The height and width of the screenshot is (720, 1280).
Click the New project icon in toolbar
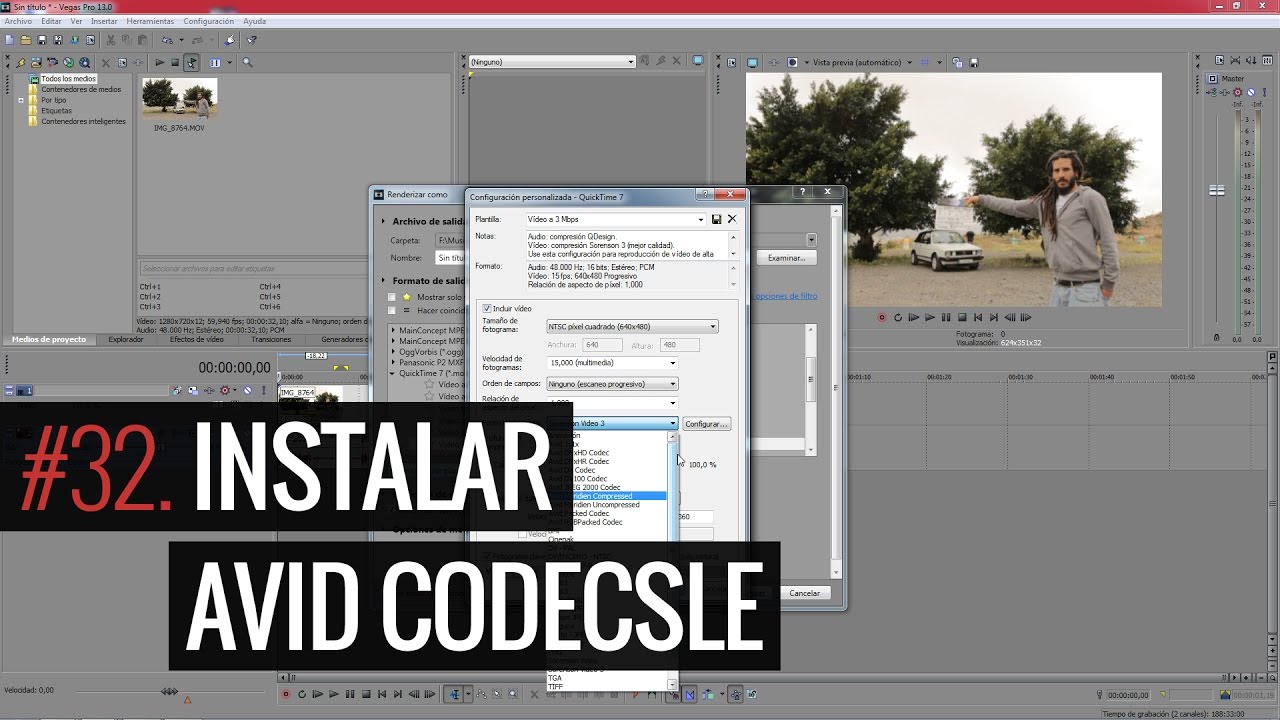coord(9,40)
